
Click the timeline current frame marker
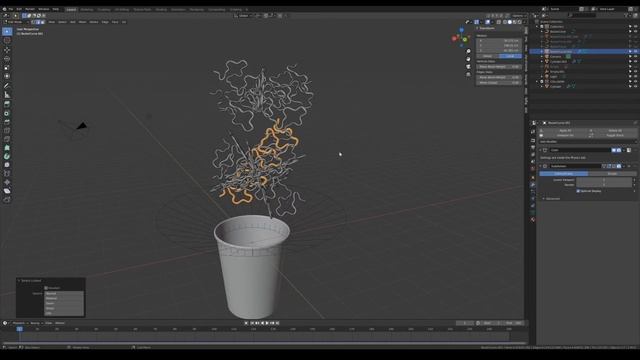coord(20,329)
